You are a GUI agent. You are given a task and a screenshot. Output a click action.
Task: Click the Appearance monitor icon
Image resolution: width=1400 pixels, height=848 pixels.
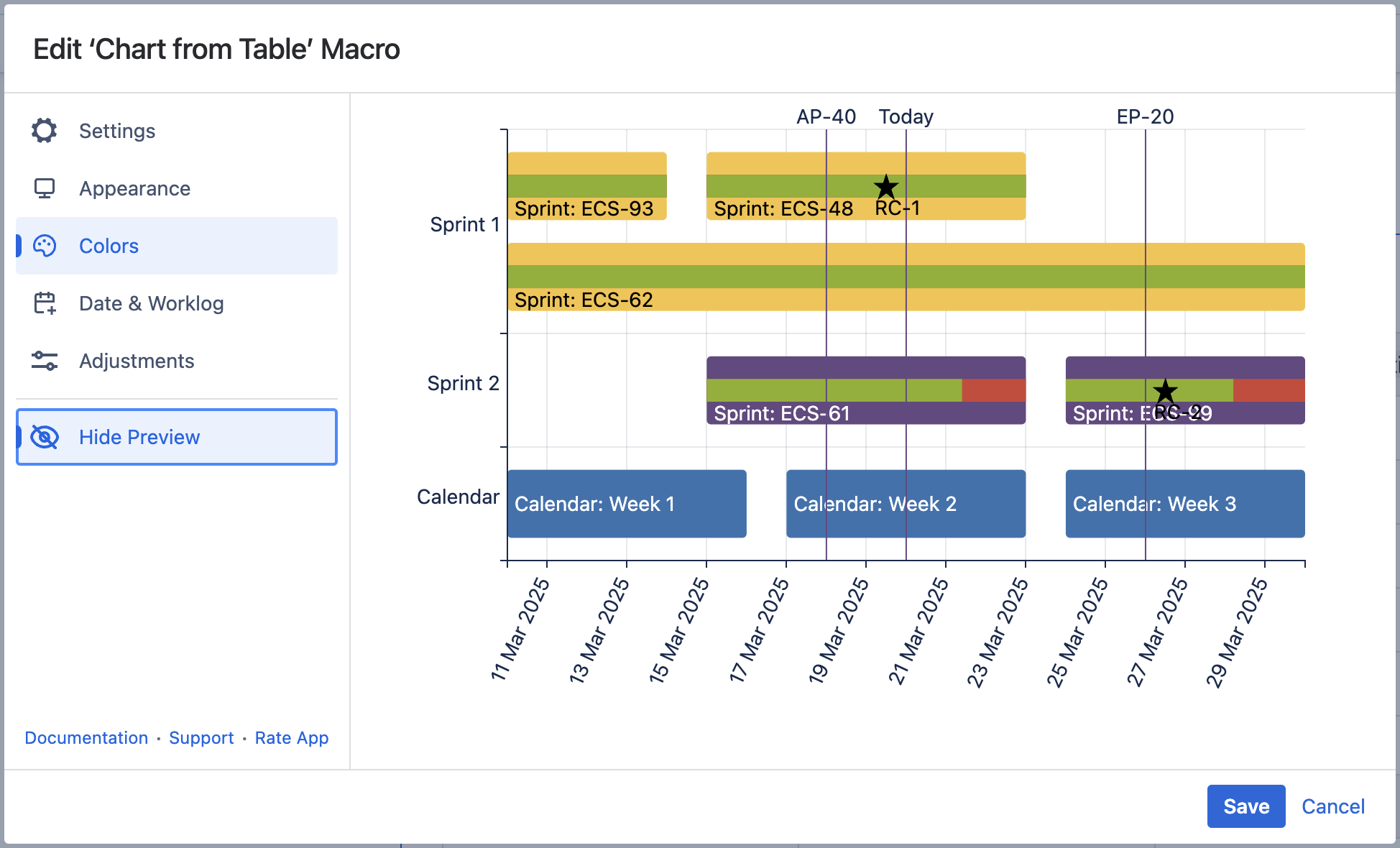pyautogui.click(x=45, y=188)
